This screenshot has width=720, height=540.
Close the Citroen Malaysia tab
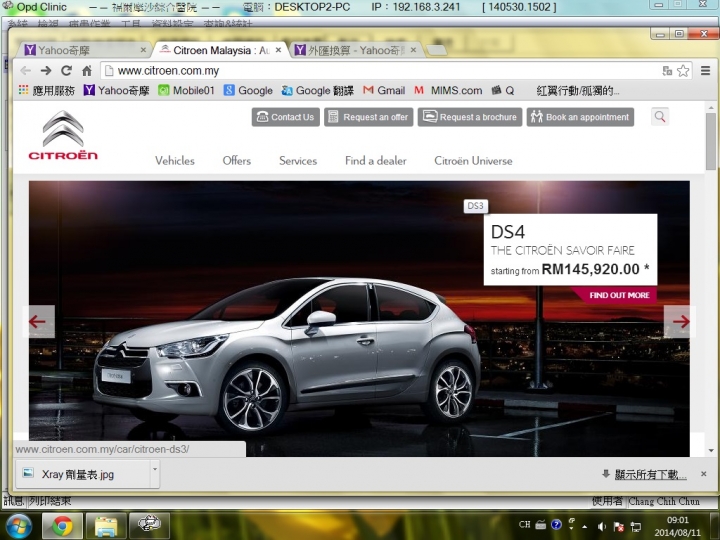pos(278,50)
